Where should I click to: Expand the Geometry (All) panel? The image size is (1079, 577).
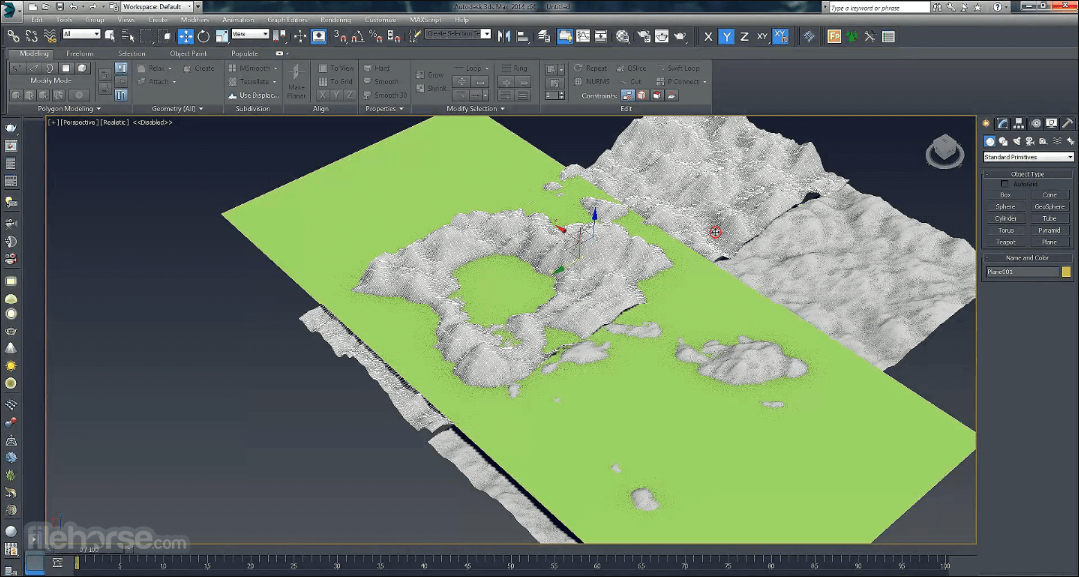coord(177,109)
